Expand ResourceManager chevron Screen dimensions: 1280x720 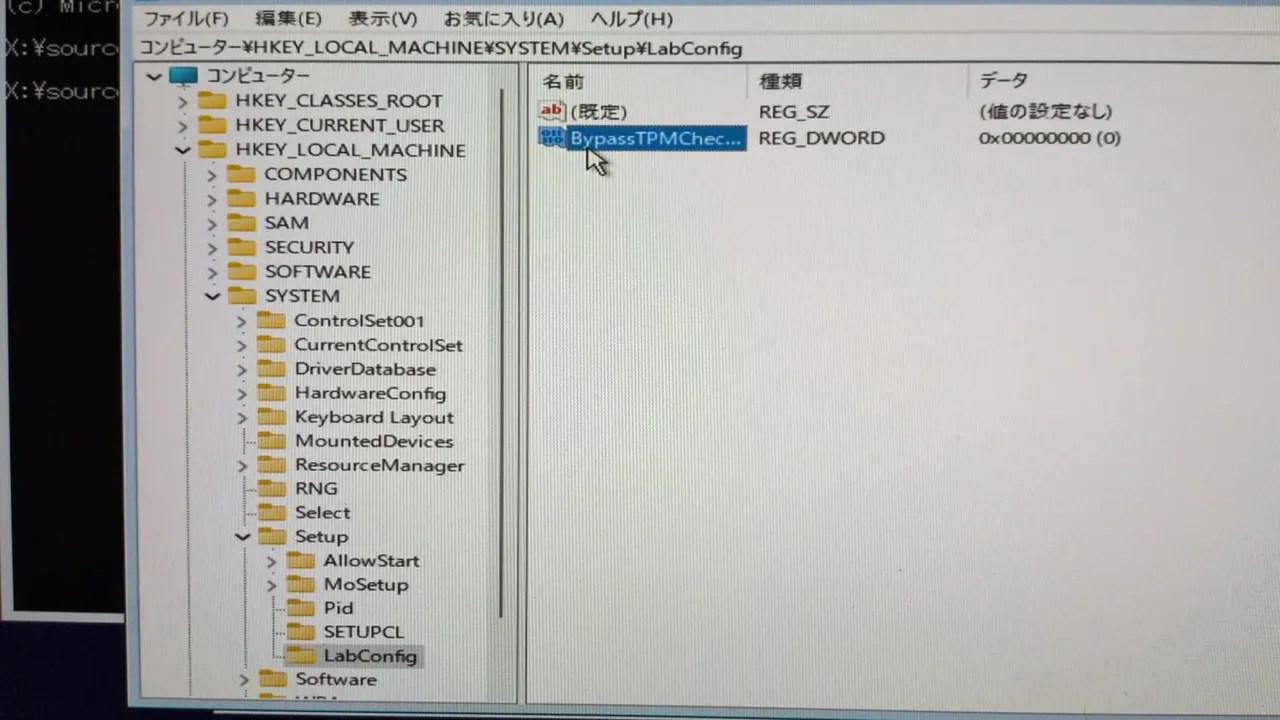241,466
